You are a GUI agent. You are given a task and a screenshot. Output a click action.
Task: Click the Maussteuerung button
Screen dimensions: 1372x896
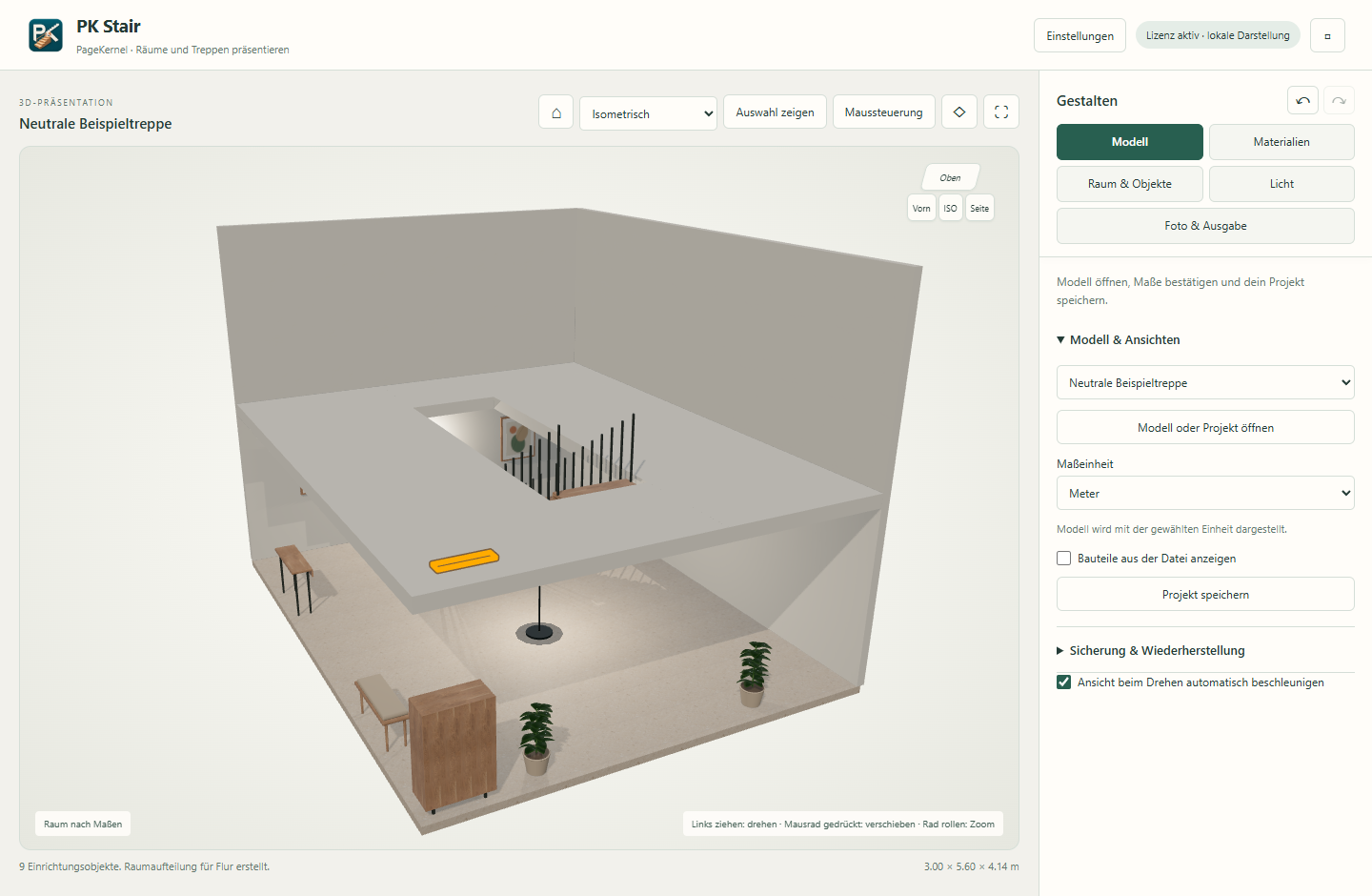click(883, 112)
